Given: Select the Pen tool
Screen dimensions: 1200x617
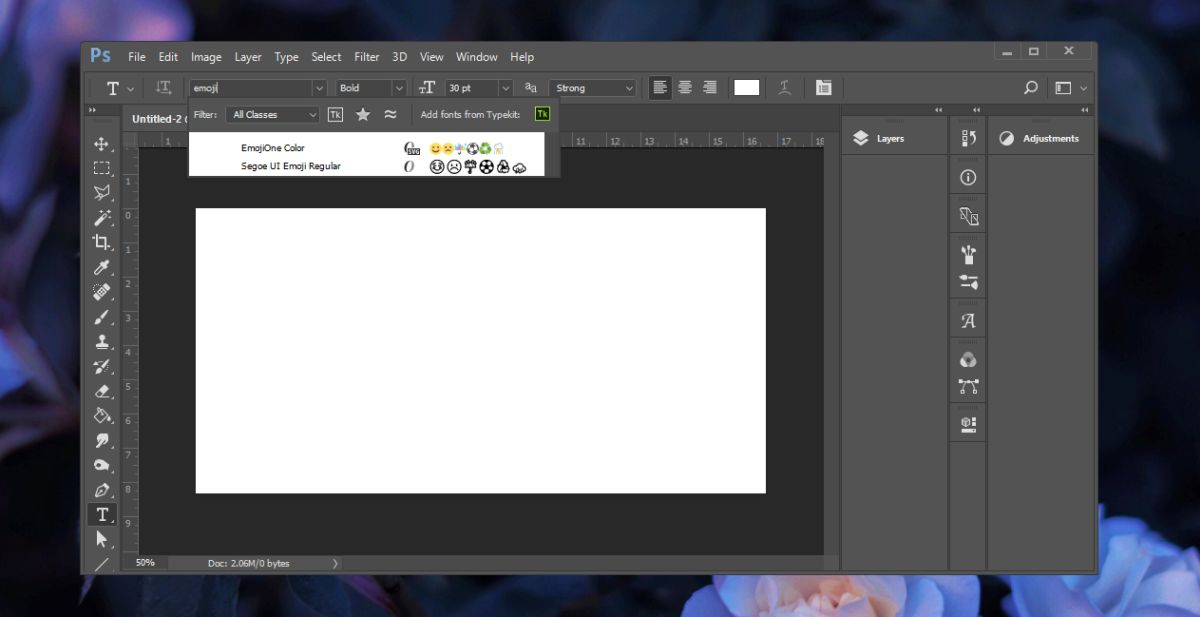Looking at the screenshot, I should point(101,490).
